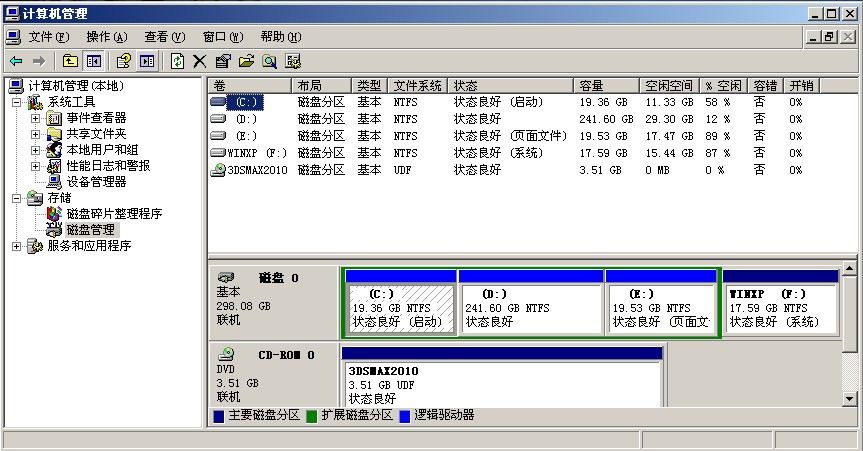Toggle the Show/Hide Action Pane button

[147, 61]
